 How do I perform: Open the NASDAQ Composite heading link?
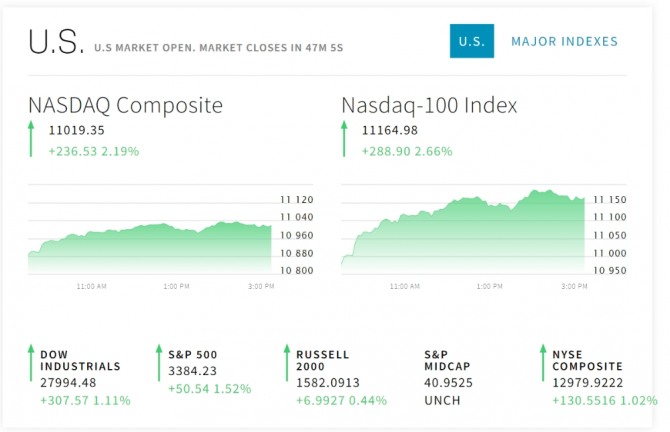[125, 105]
